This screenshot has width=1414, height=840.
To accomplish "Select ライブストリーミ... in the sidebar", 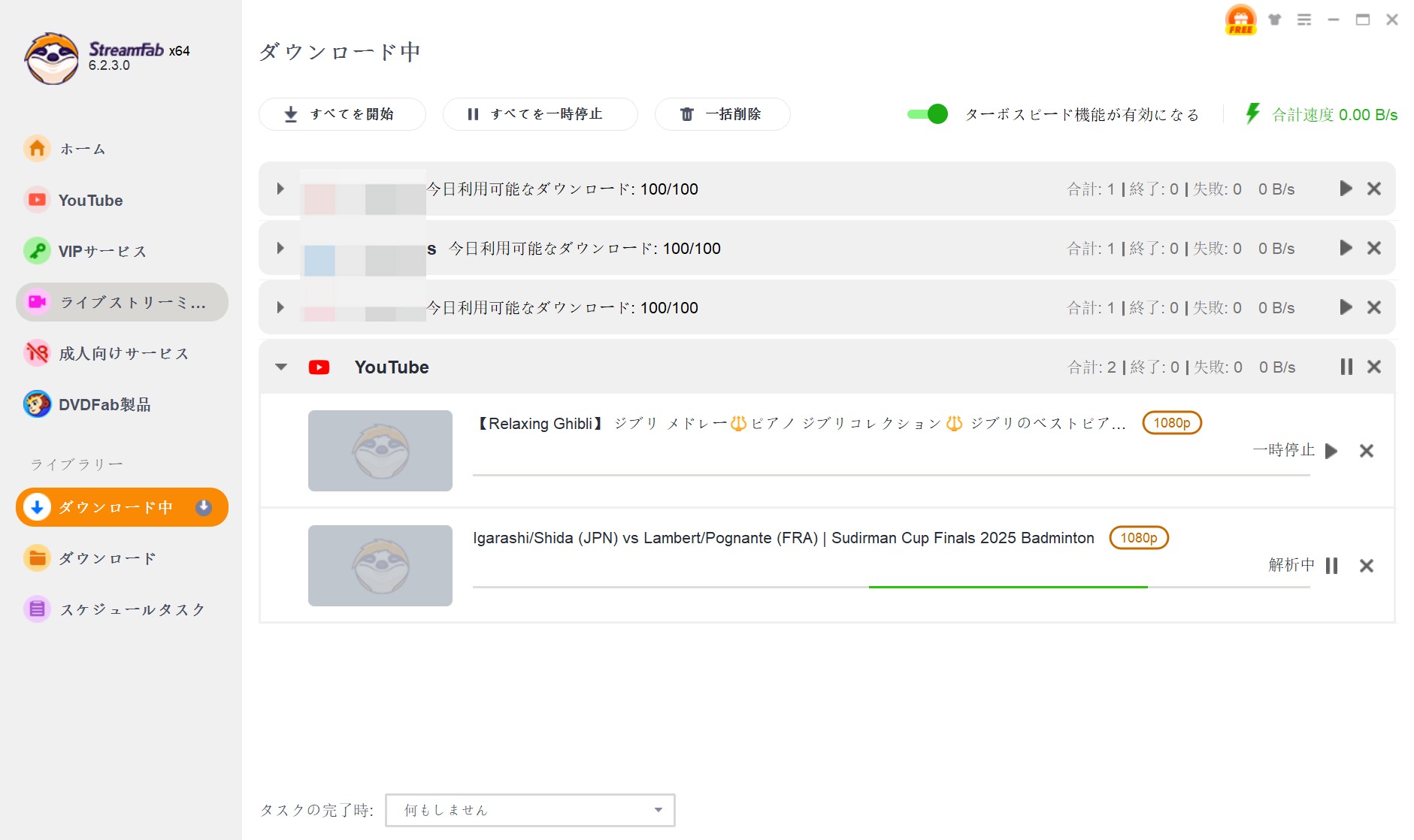I will (122, 302).
